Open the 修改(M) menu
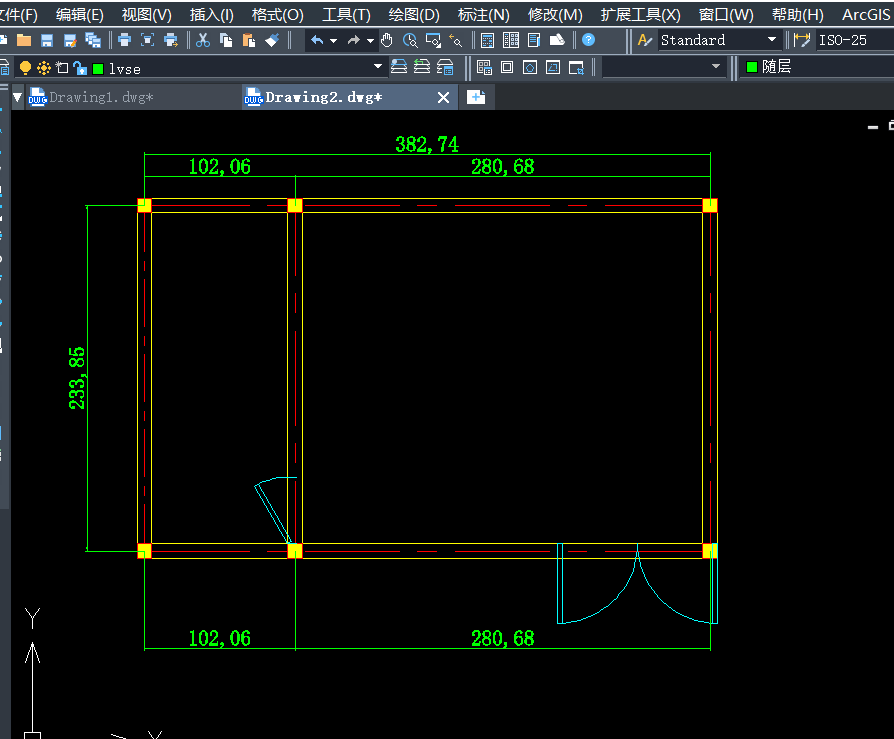This screenshot has width=894, height=739. 555,14
